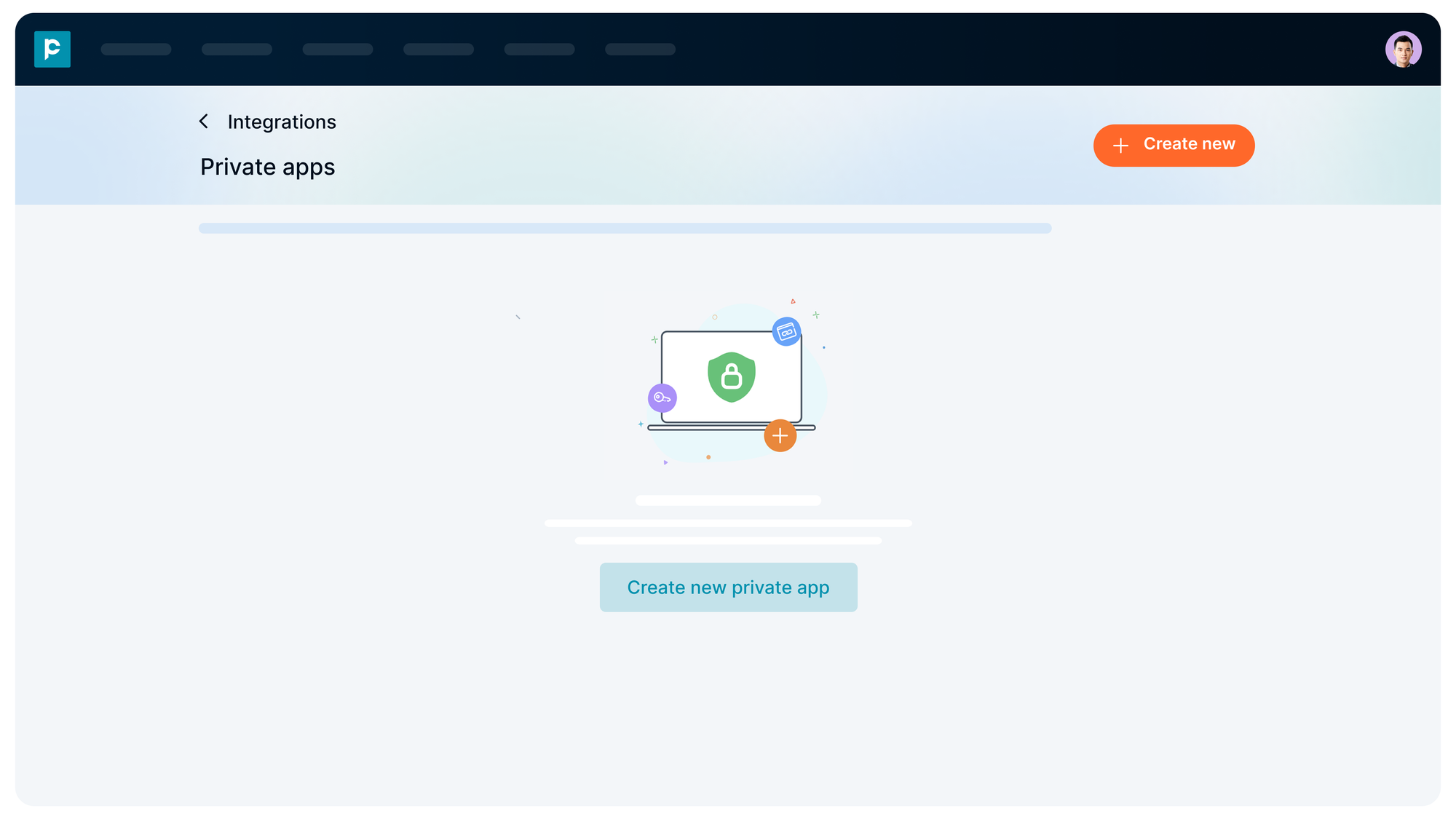Select the second navigation item in the top bar
The image size is (1456, 819).
point(237,50)
